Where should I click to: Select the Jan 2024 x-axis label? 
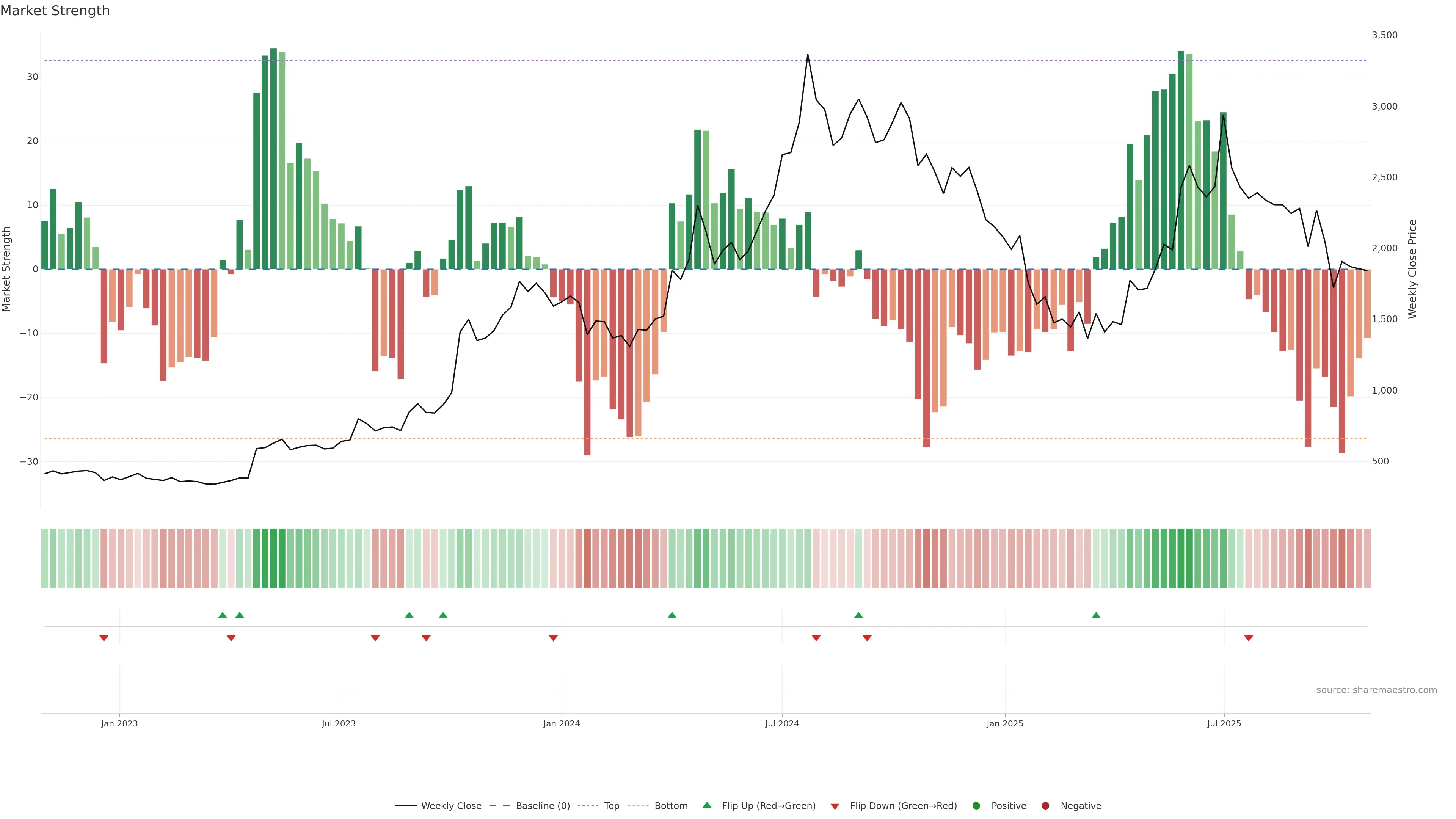[x=561, y=723]
